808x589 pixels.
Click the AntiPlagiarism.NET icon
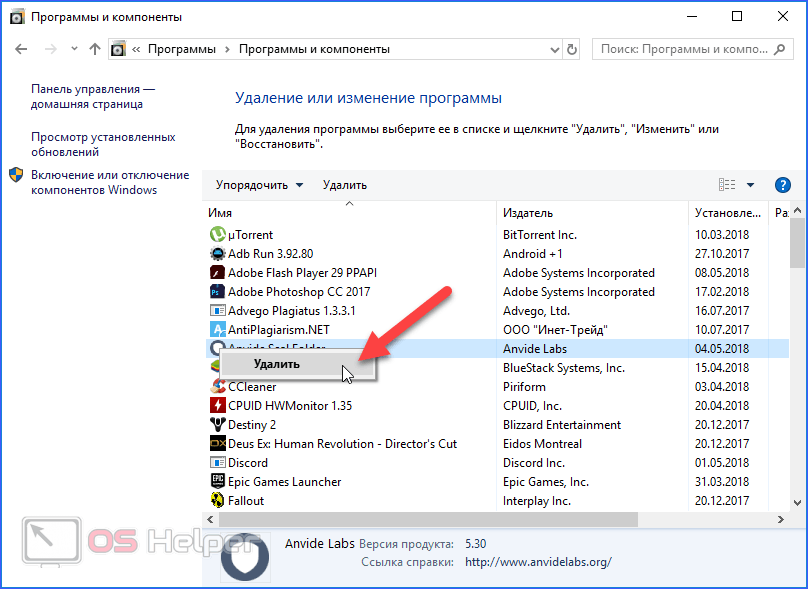(x=217, y=330)
